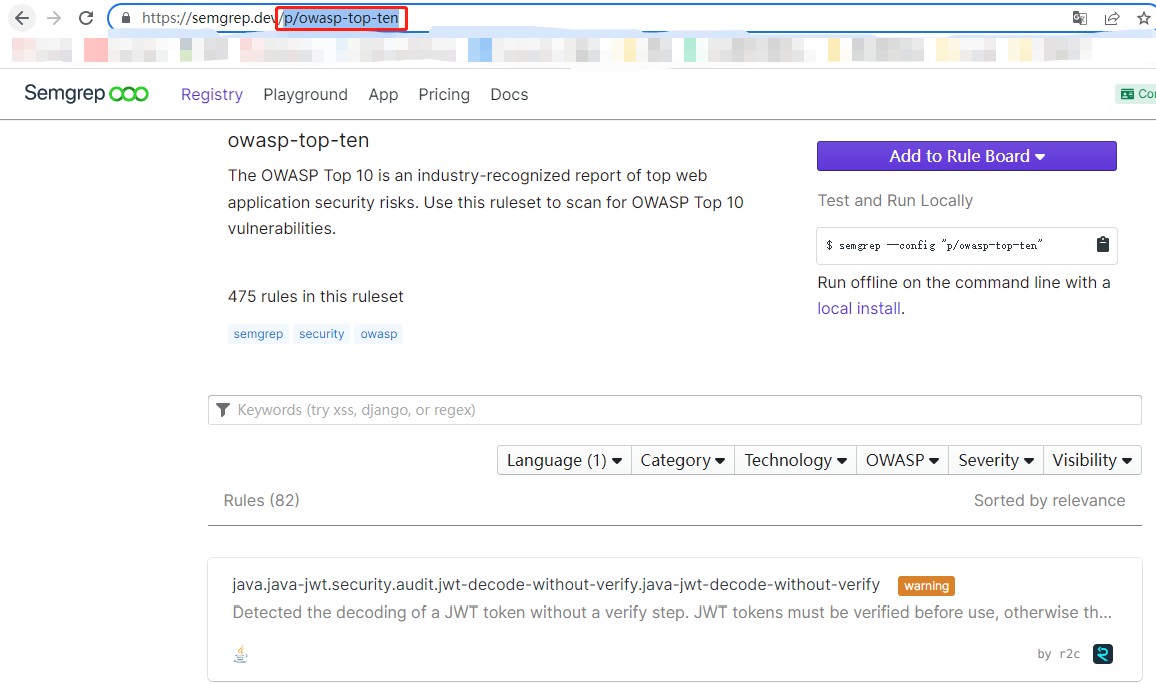Go back with the browser back arrow
This screenshot has height=684, width=1156.
(22, 18)
